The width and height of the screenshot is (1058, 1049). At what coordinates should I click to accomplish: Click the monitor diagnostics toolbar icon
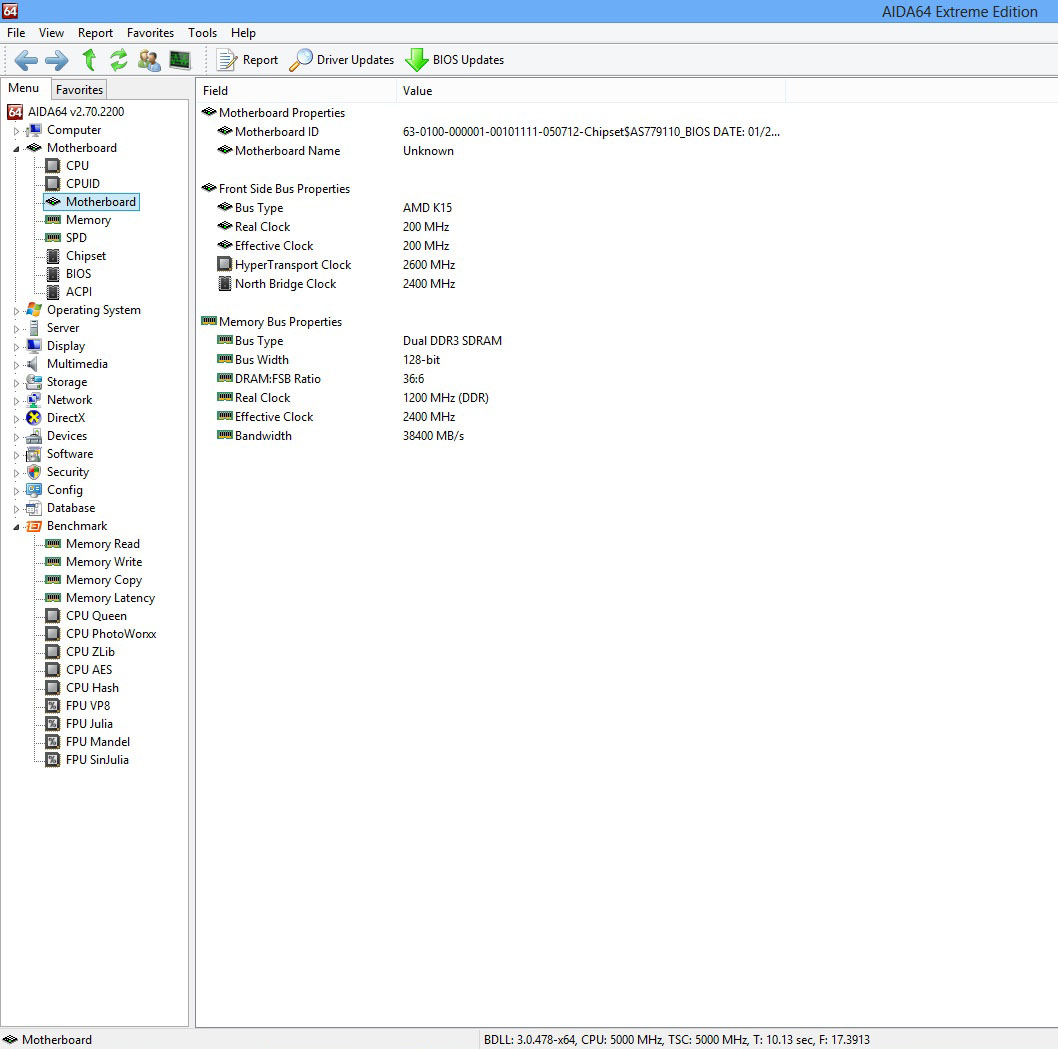click(x=179, y=60)
